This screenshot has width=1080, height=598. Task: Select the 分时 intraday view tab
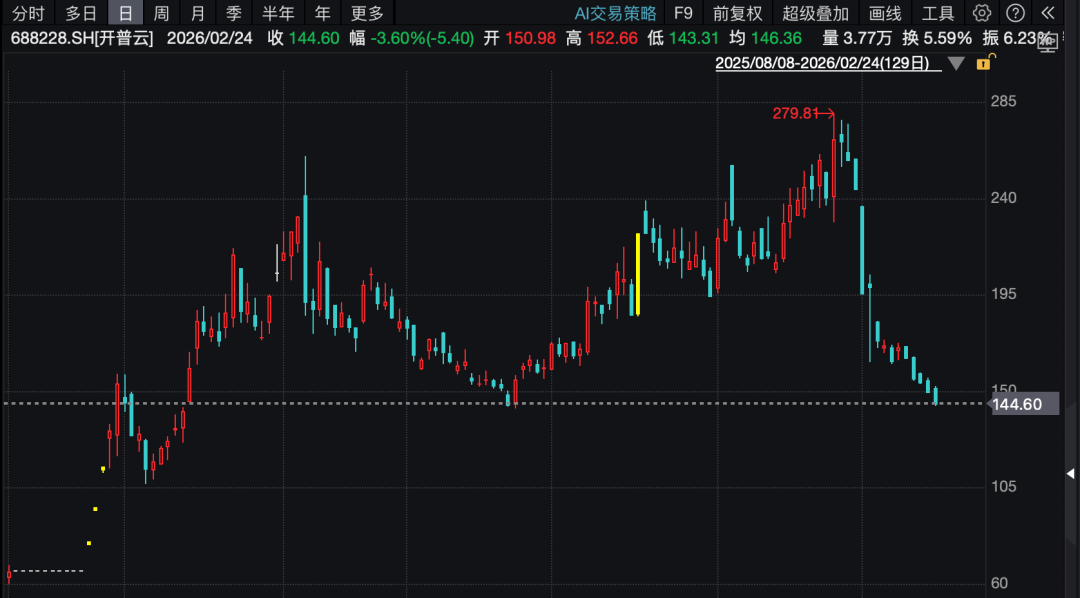pos(27,13)
